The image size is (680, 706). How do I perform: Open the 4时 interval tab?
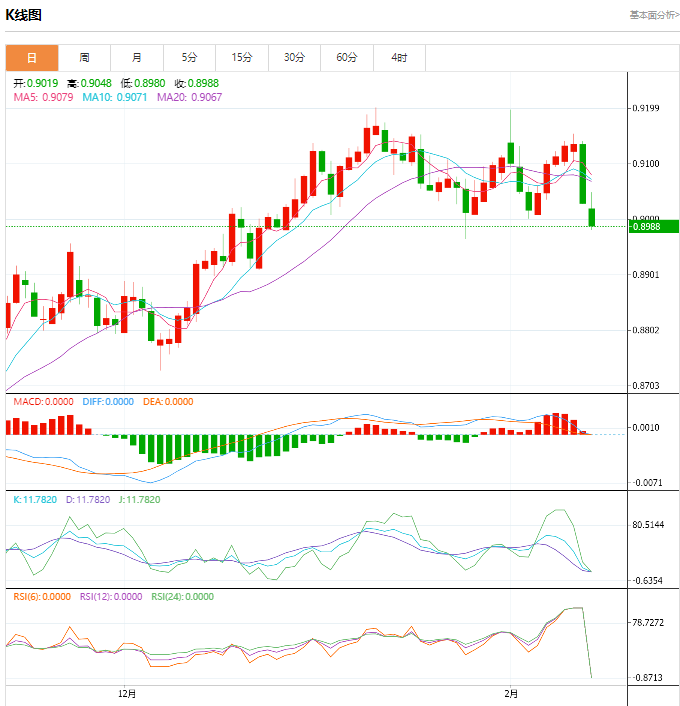[399, 58]
